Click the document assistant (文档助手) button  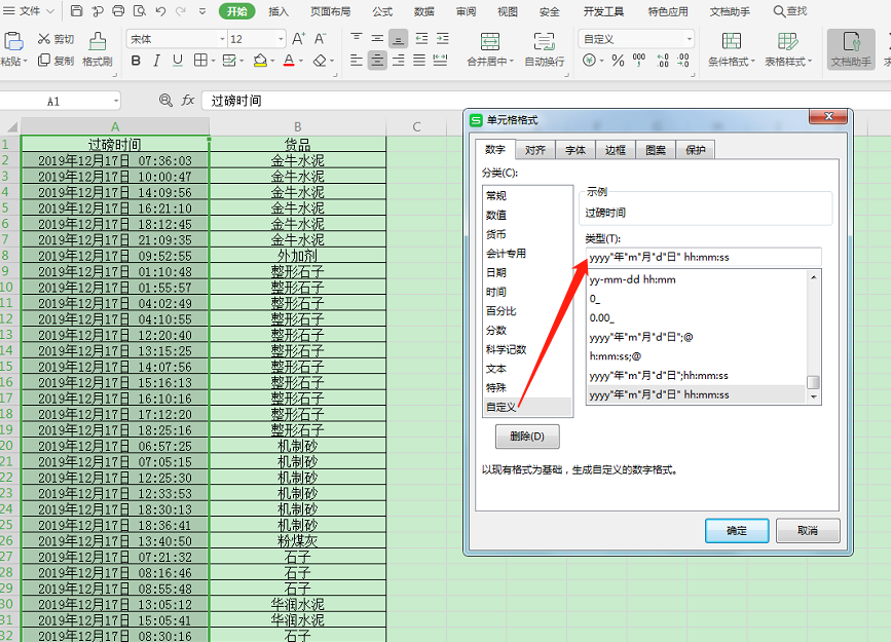851,49
